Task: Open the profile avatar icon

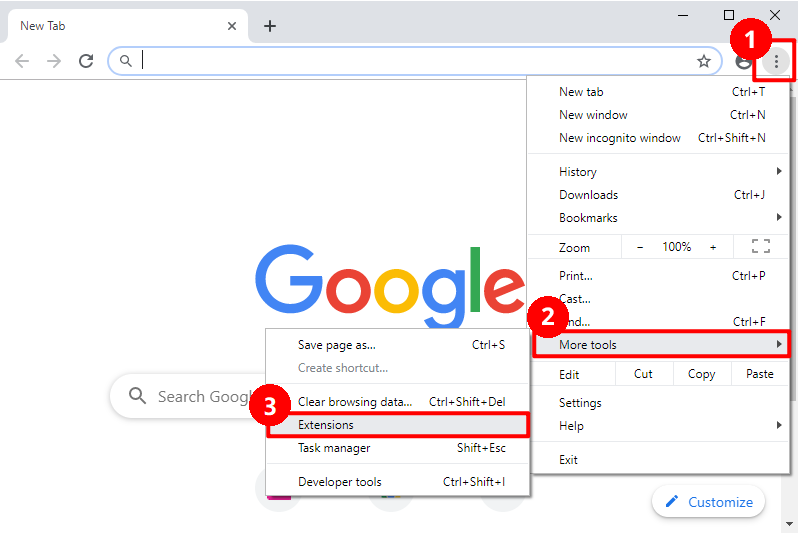Action: pos(743,61)
